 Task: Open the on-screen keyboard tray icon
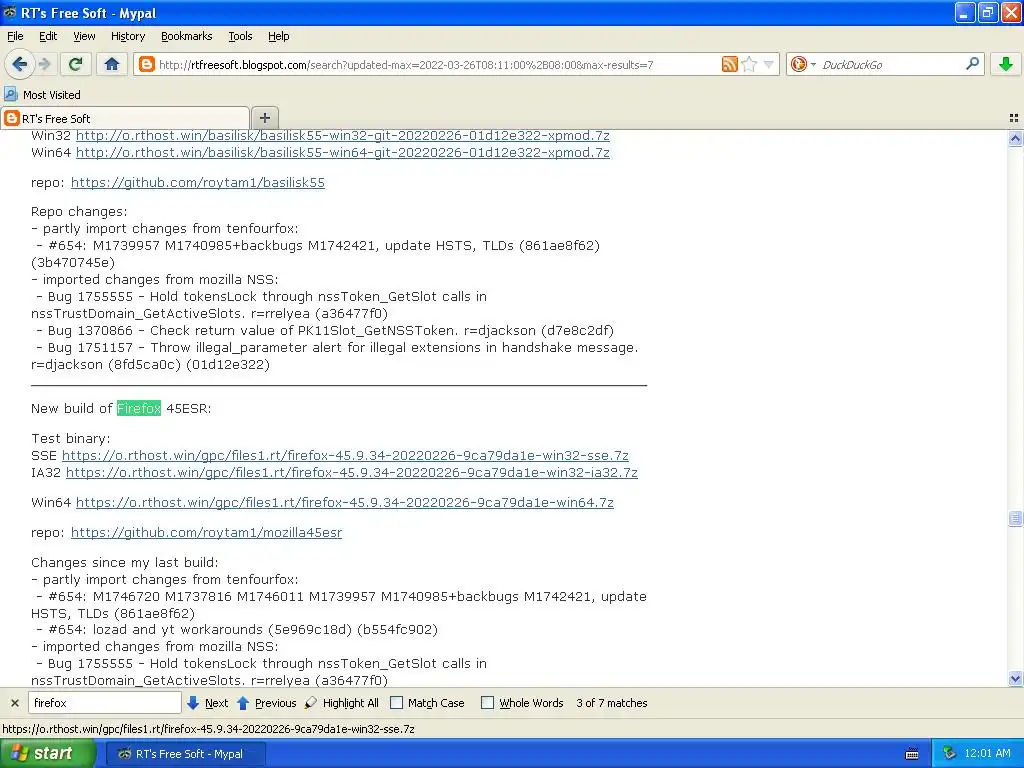pyautogui.click(x=912, y=754)
